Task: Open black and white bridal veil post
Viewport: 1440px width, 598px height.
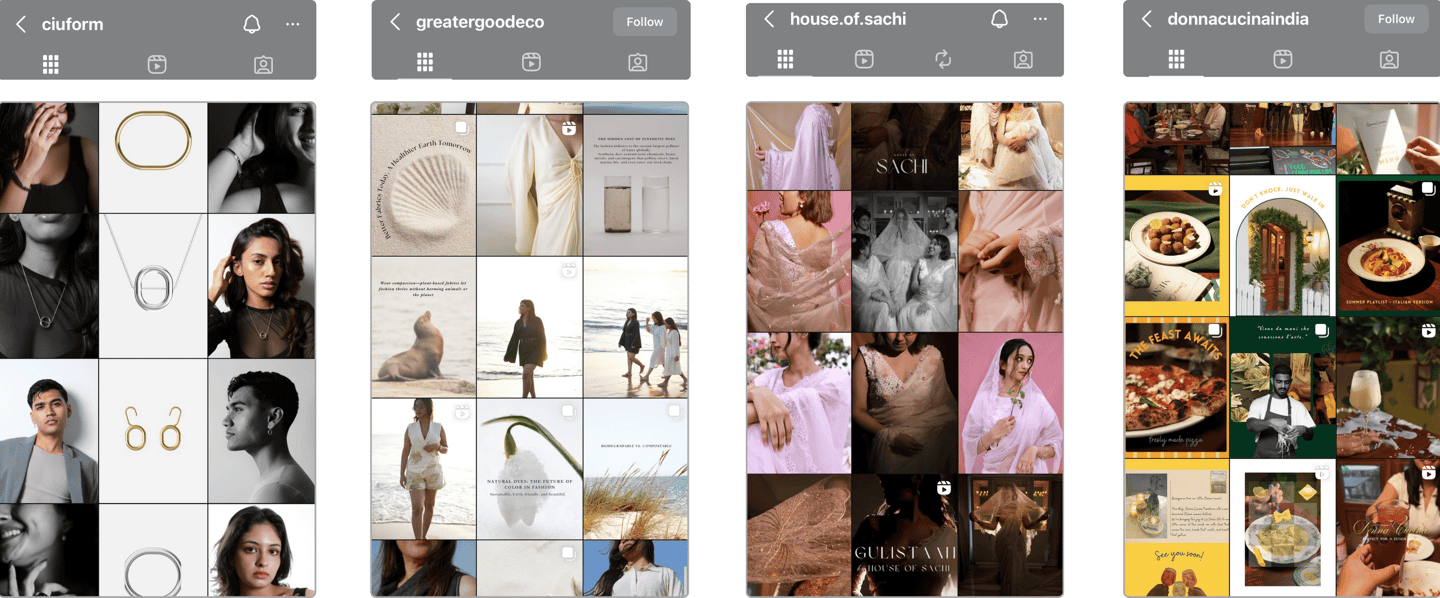Action: [904, 261]
